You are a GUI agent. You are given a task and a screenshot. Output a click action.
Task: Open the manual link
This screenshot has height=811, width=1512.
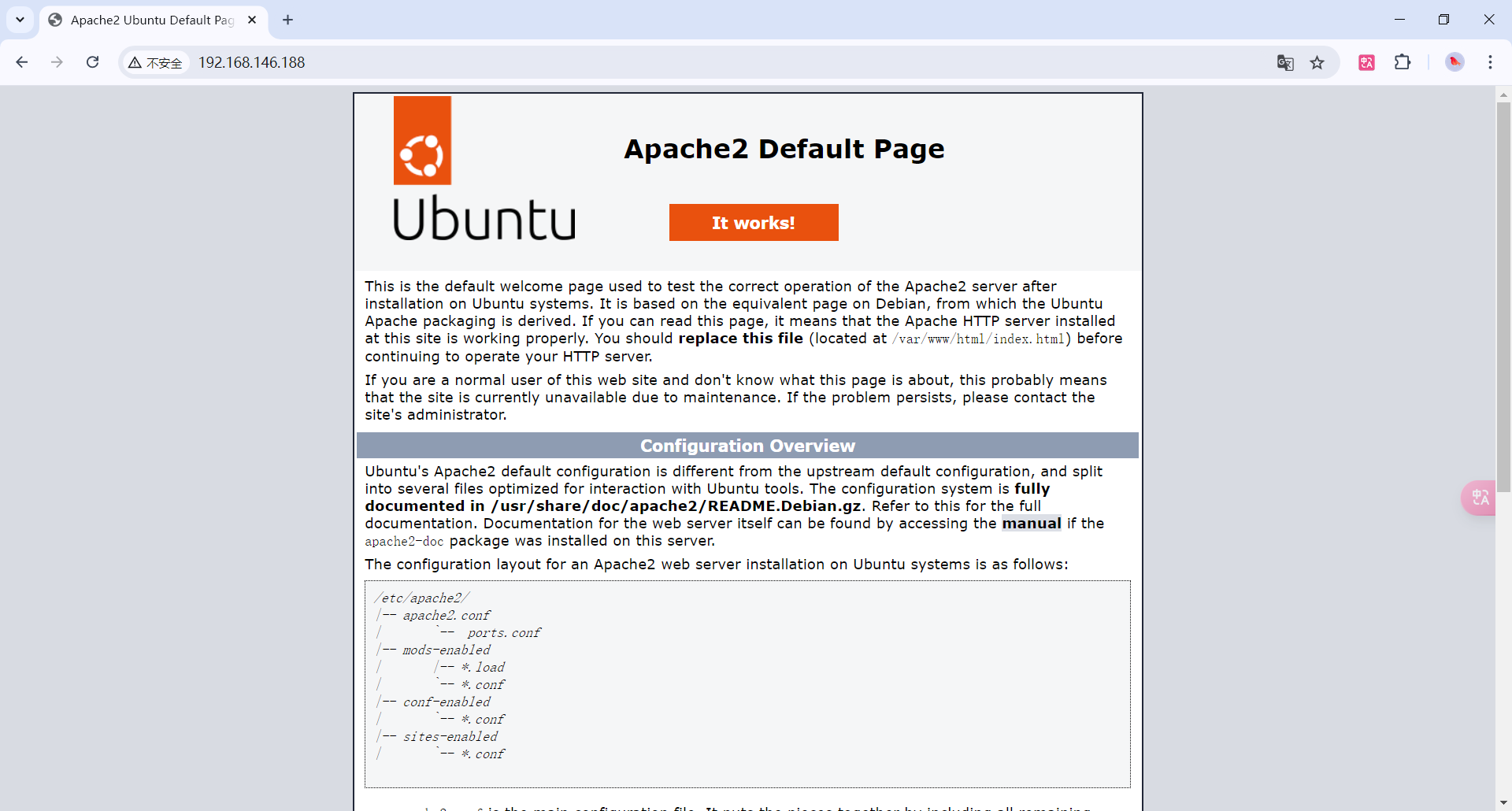coord(1032,524)
